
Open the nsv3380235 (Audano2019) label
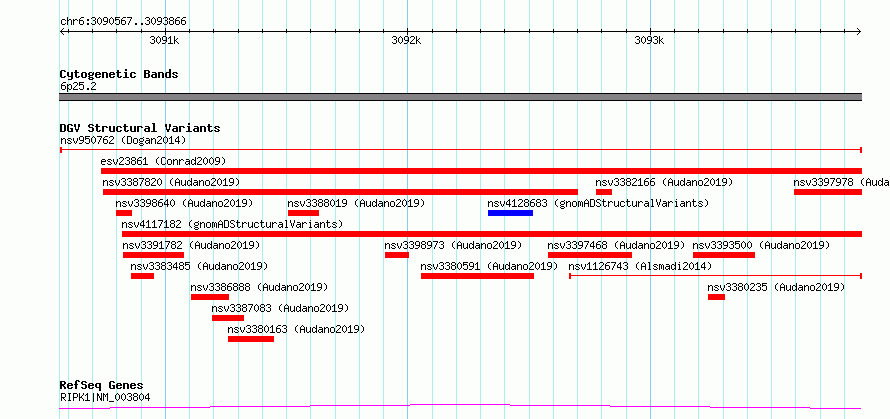(x=776, y=287)
